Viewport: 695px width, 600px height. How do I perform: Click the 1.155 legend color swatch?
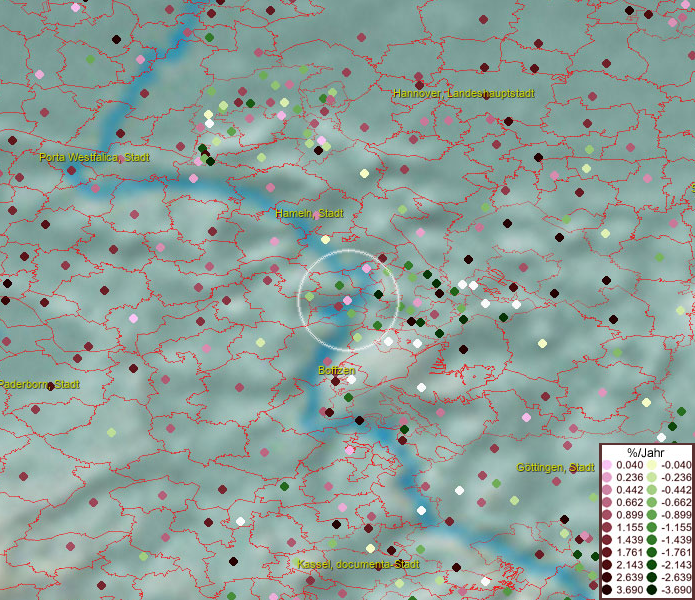(607, 527)
